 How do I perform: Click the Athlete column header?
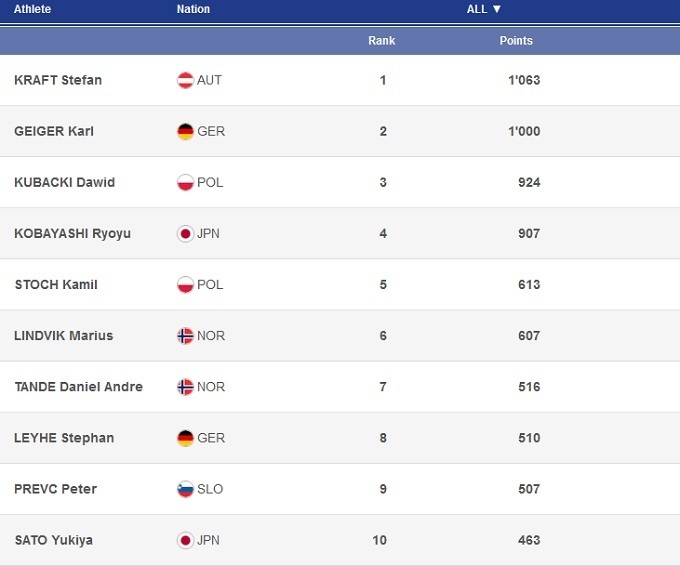pos(33,9)
